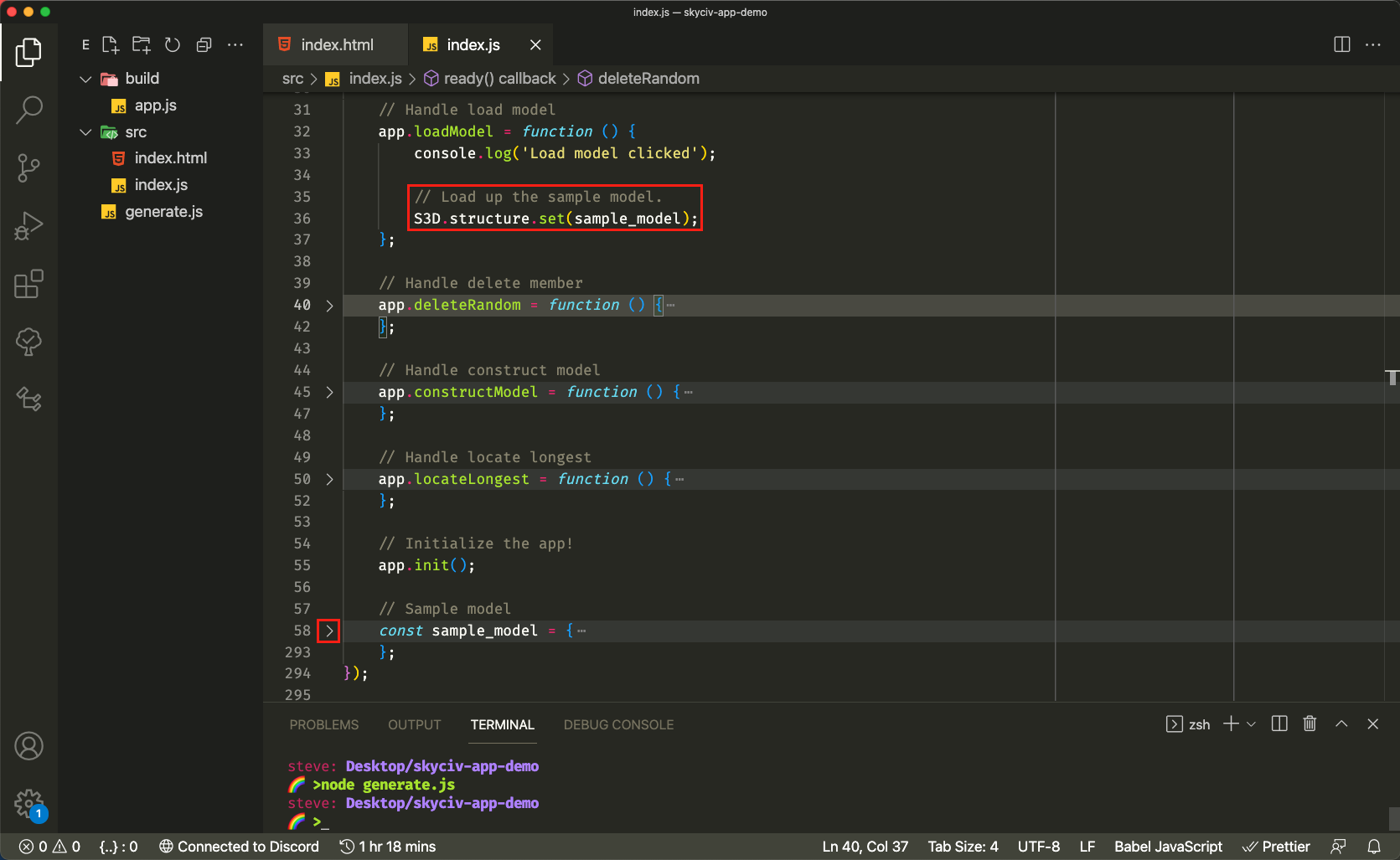Click Babel JavaScript language mode
Viewport: 1400px width, 860px height.
(1168, 847)
